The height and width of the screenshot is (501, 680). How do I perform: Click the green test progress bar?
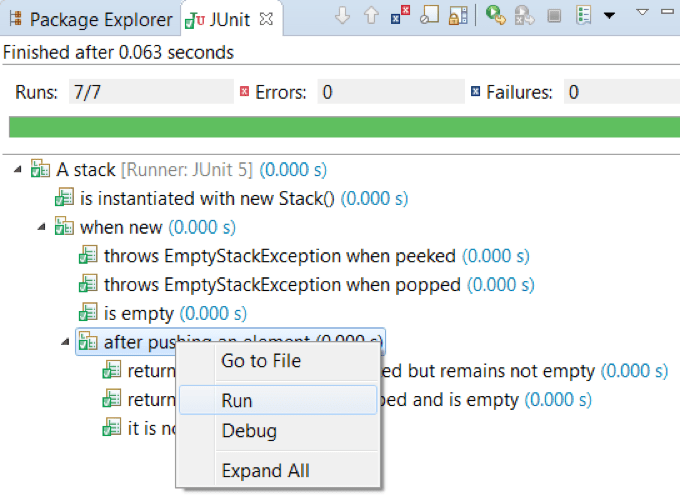click(x=344, y=127)
